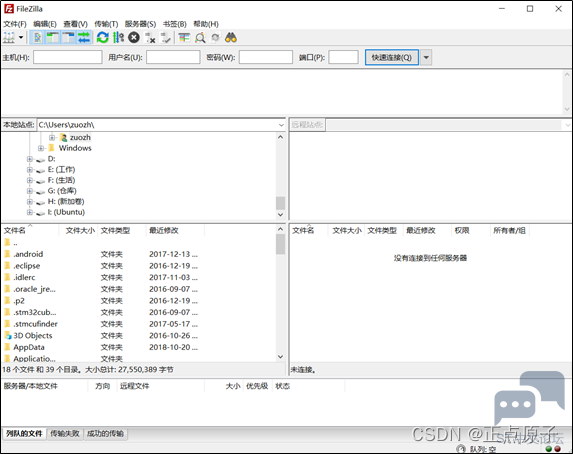
Task: Expand the I: (Ubuntu) drive node
Action: [30, 212]
